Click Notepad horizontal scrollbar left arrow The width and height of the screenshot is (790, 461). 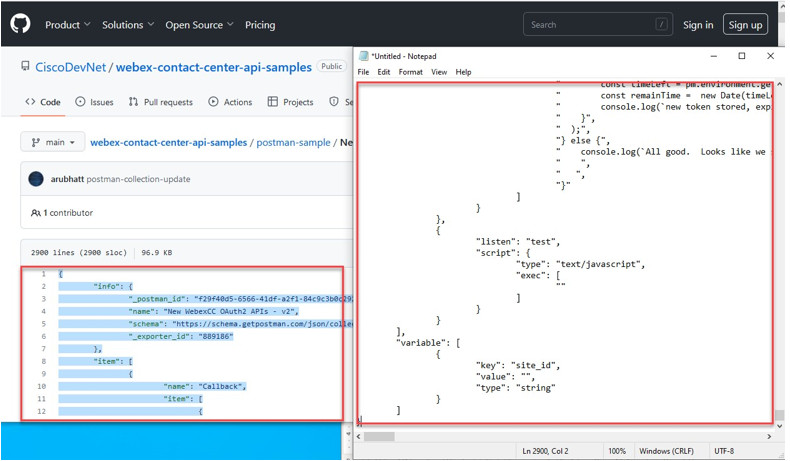click(x=359, y=436)
